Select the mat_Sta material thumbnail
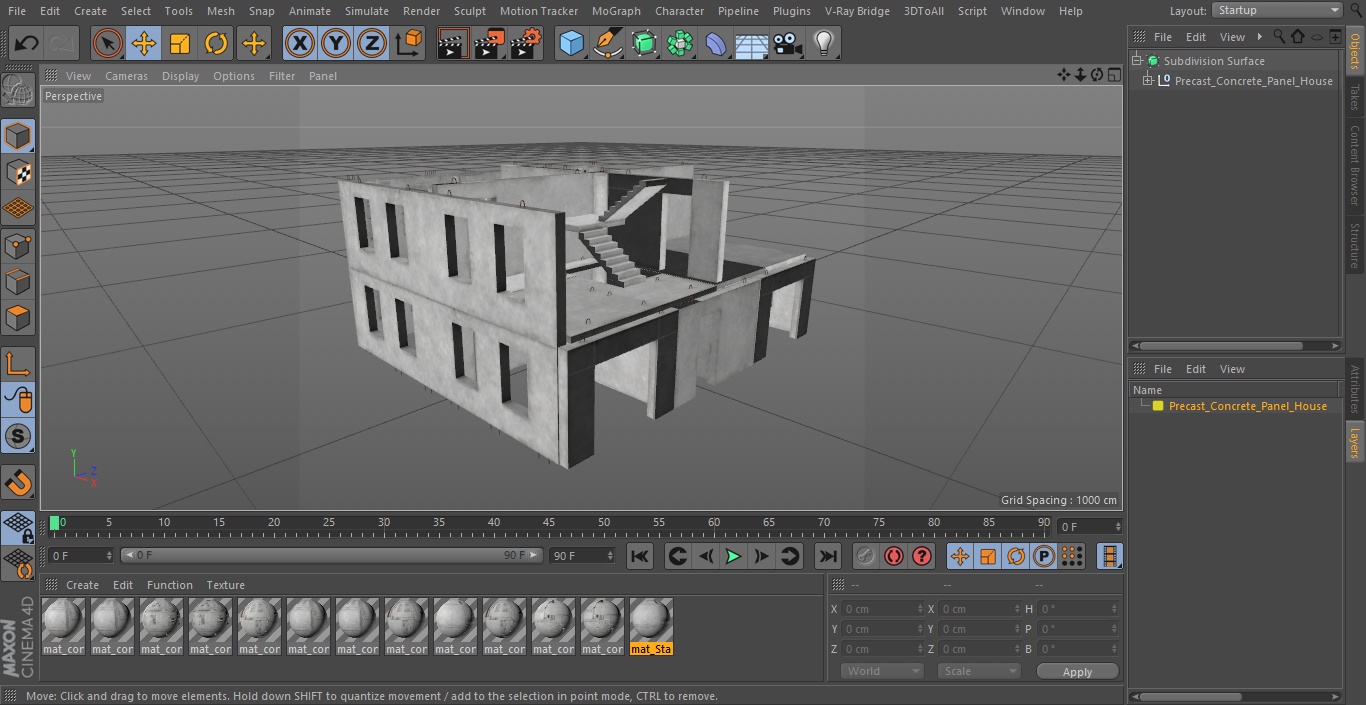This screenshot has height=705, width=1366. [651, 626]
